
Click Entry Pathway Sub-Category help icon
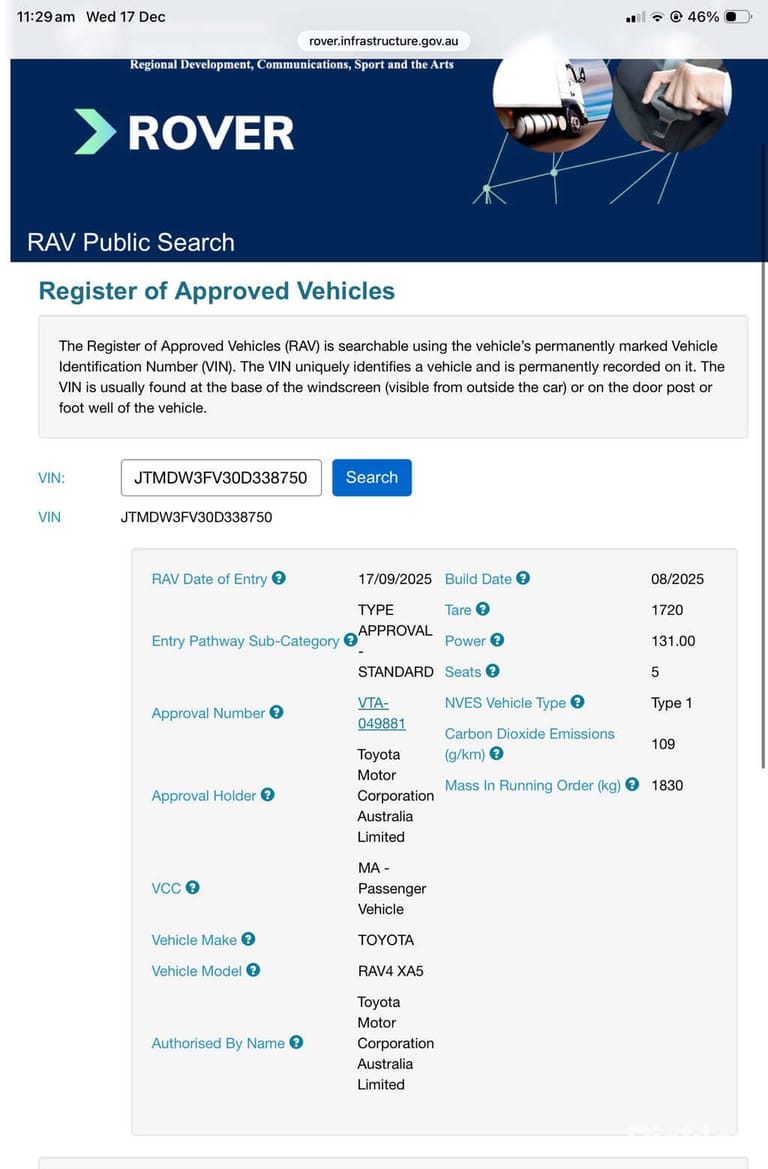click(x=350, y=640)
